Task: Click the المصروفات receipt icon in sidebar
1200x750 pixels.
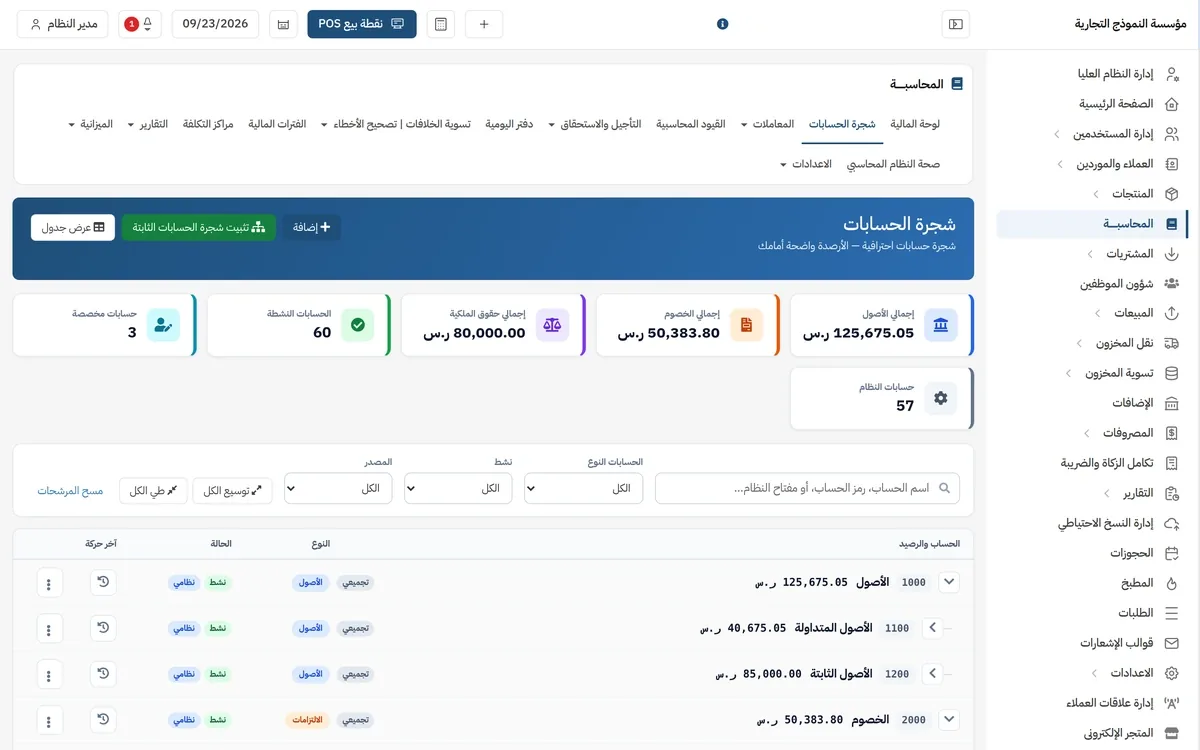Action: point(1172,433)
